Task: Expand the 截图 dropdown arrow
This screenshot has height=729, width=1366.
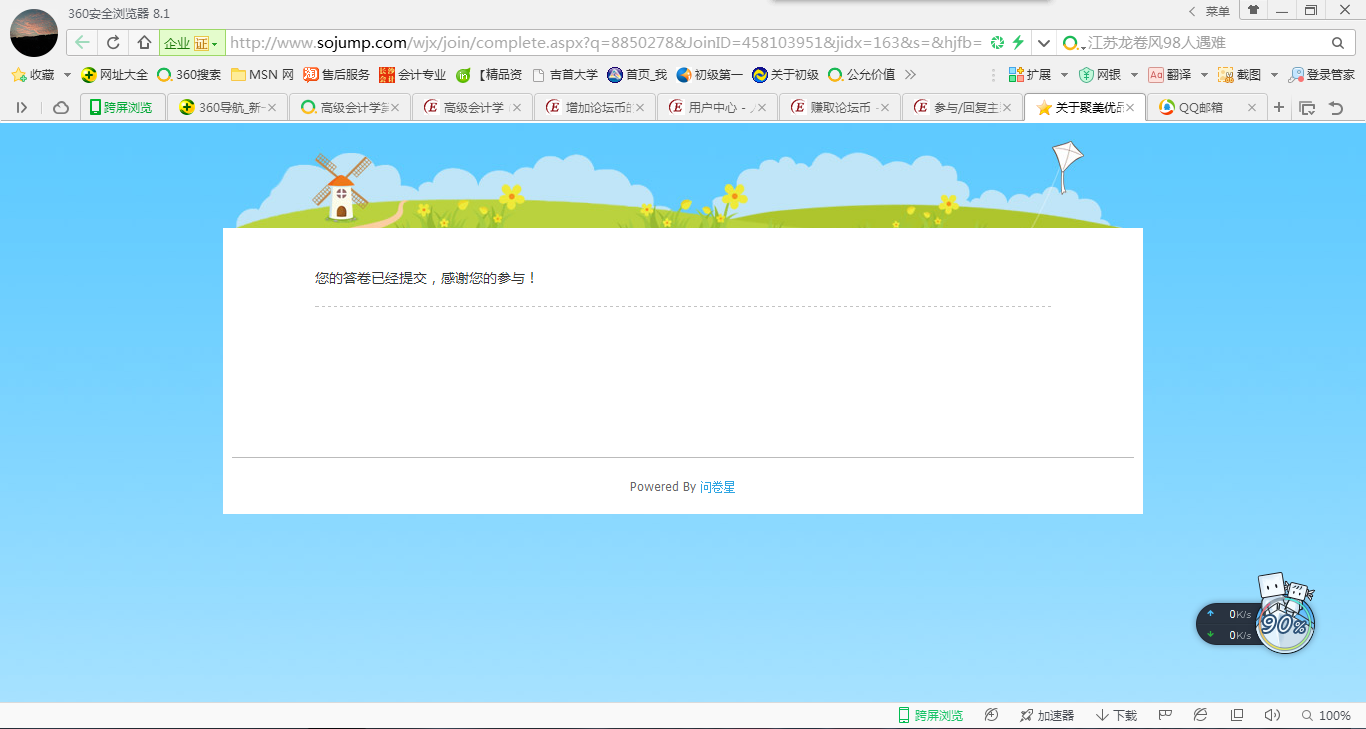Action: click(1274, 75)
